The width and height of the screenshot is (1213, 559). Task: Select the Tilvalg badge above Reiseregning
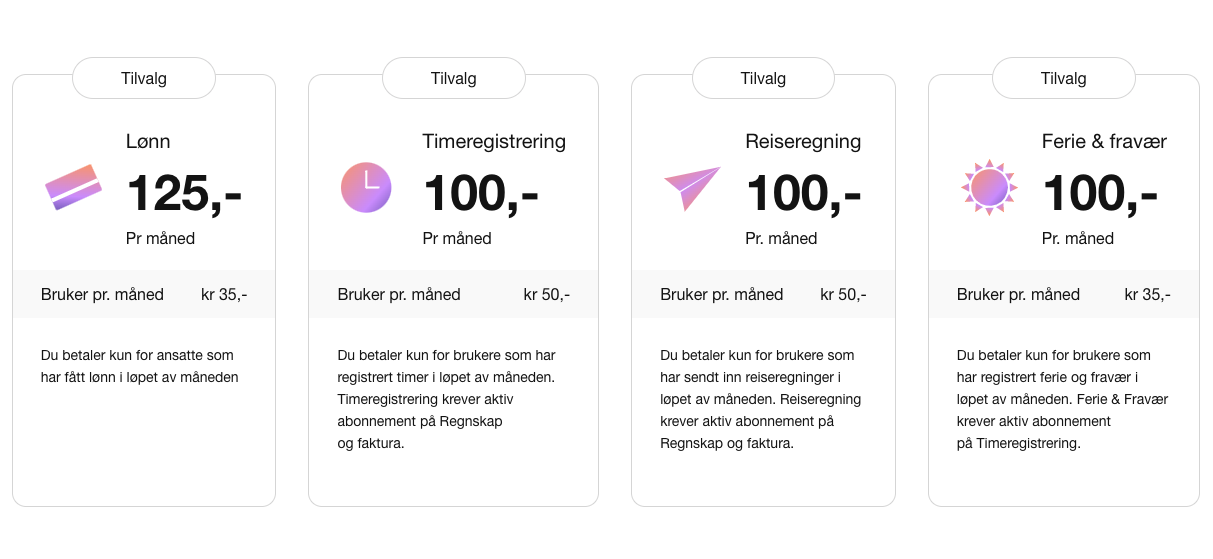pos(763,78)
